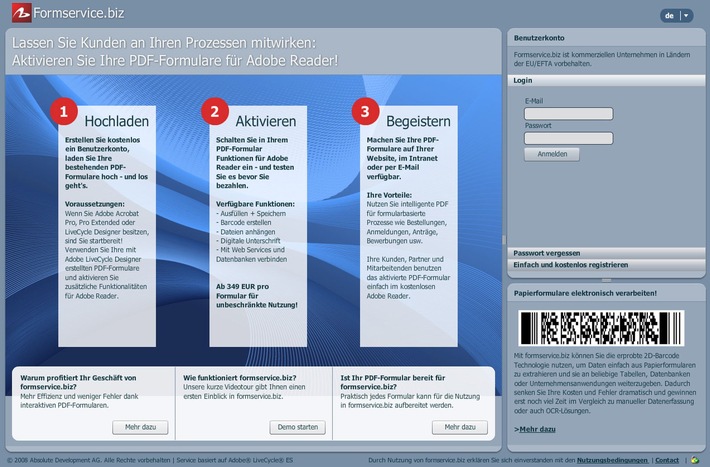Screen dimensions: 710x467
Task: Click the Warum profitiert Ihr Geschäft heading
Action: [x=78, y=382]
